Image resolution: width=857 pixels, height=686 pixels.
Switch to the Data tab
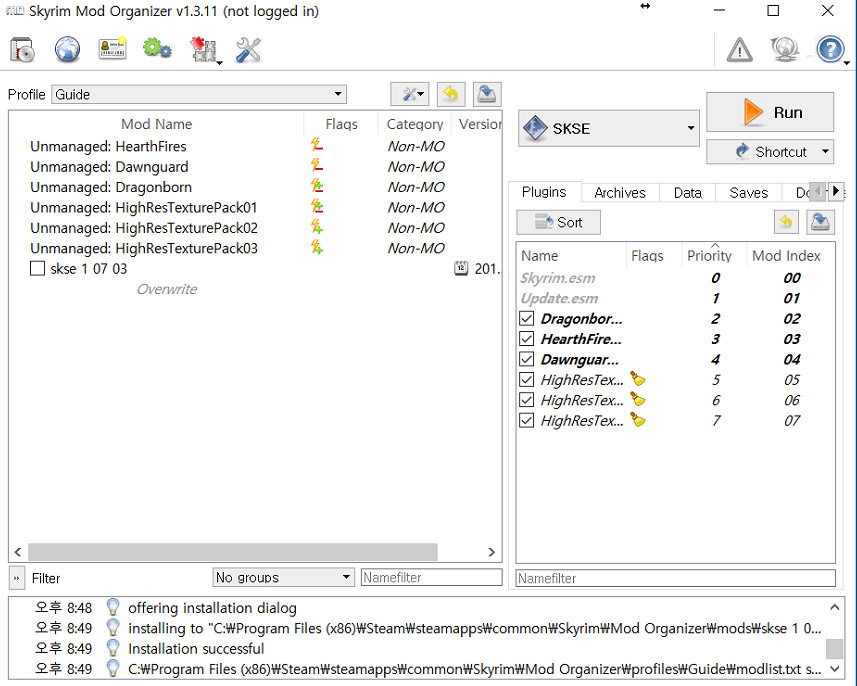click(688, 193)
